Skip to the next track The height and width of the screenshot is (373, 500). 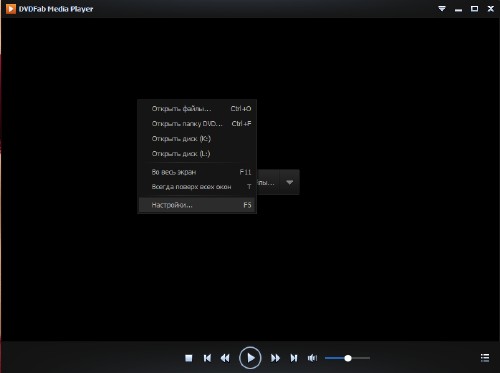pyautogui.click(x=294, y=358)
